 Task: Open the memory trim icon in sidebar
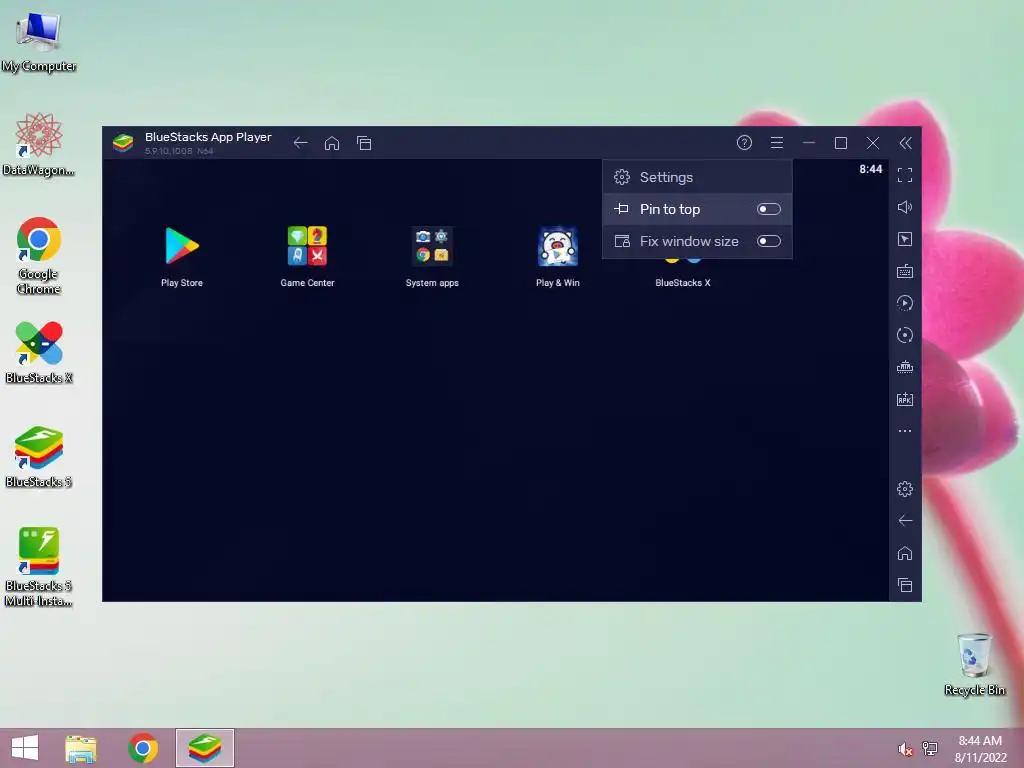click(x=904, y=367)
